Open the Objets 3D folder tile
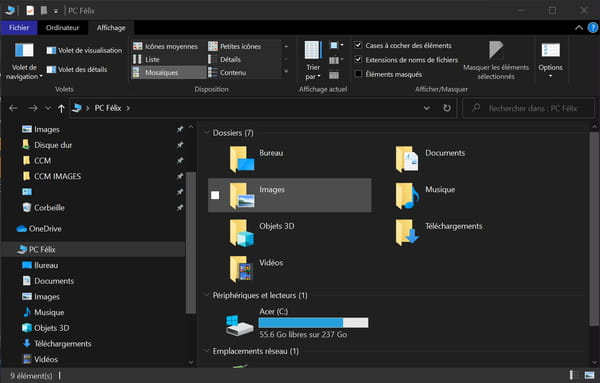The height and width of the screenshot is (383, 600). point(289,232)
